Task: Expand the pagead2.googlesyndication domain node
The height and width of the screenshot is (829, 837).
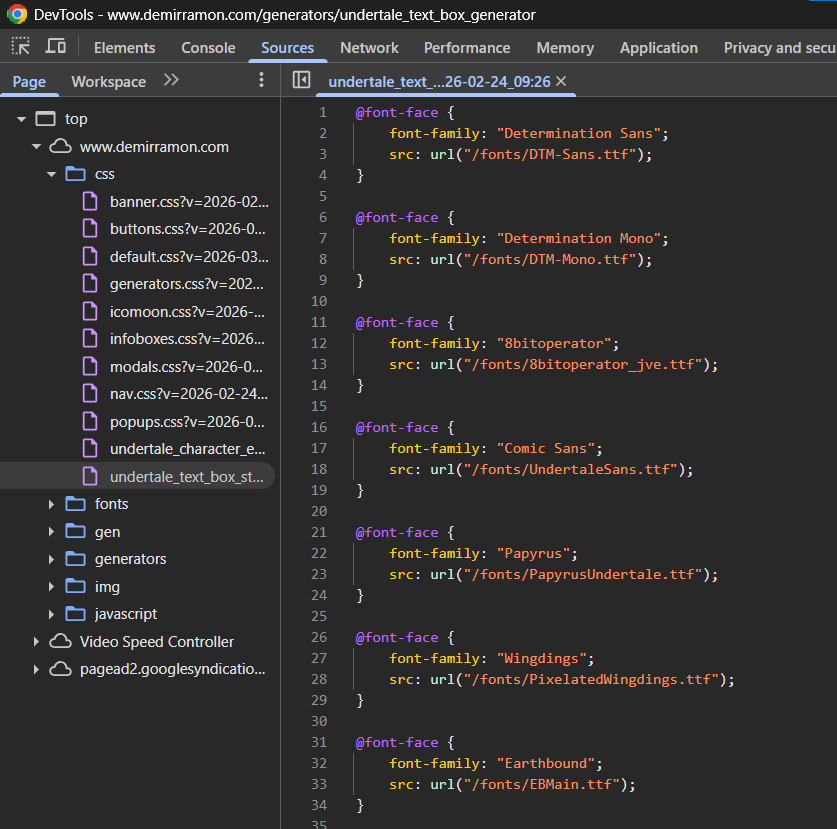Action: coord(37,669)
